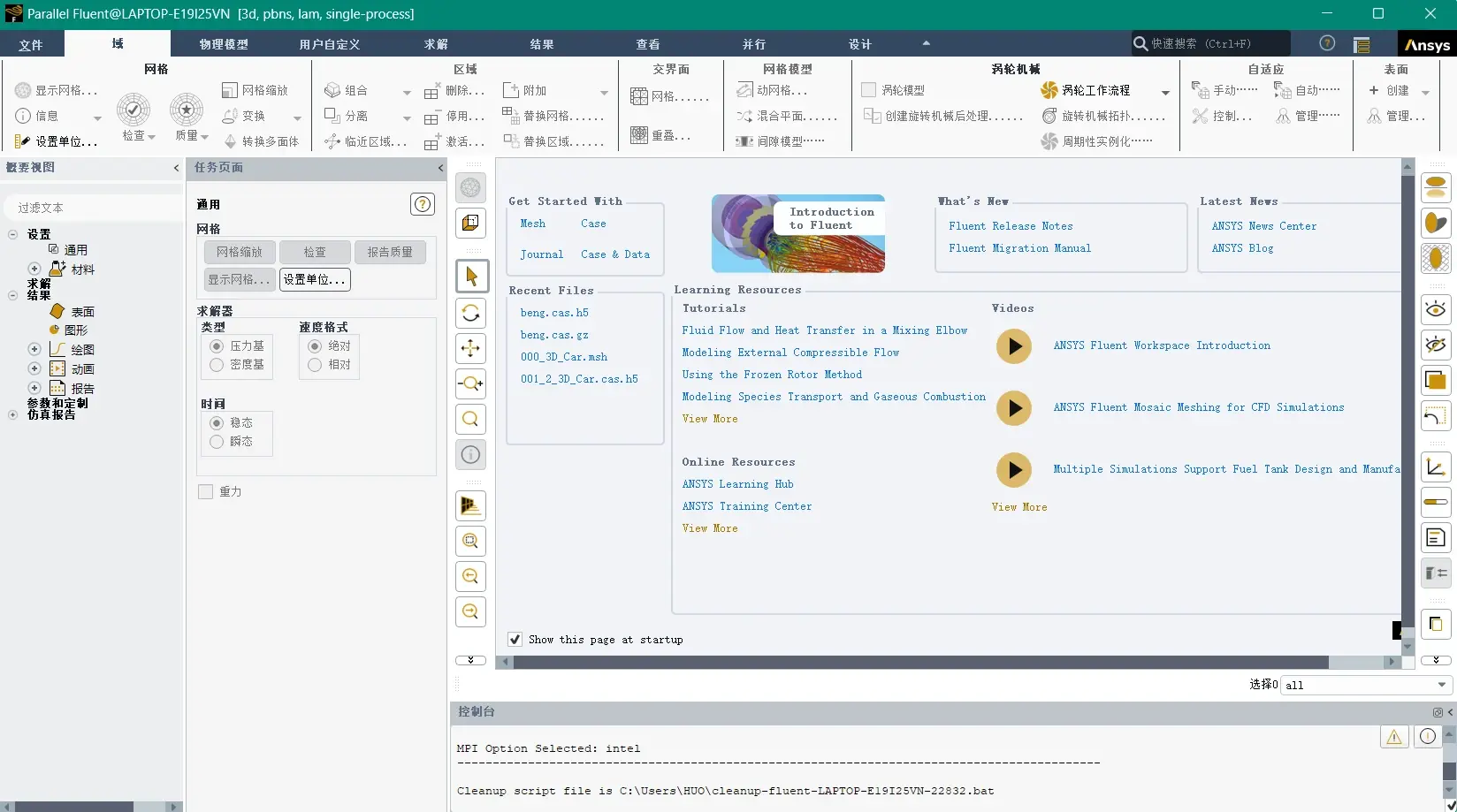Select 压力基 pressure-based solver type
This screenshot has height=812, width=1457.
[x=217, y=346]
